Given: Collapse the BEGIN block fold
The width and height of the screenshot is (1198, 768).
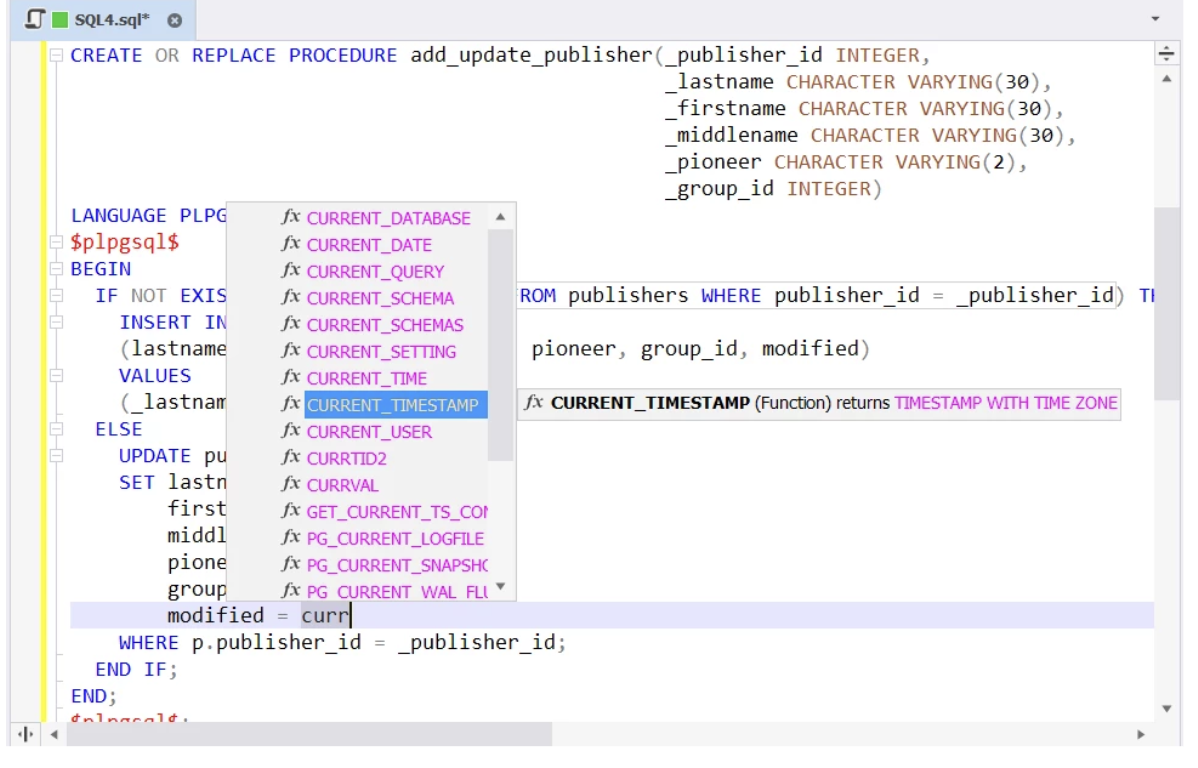Looking at the screenshot, I should [57, 269].
